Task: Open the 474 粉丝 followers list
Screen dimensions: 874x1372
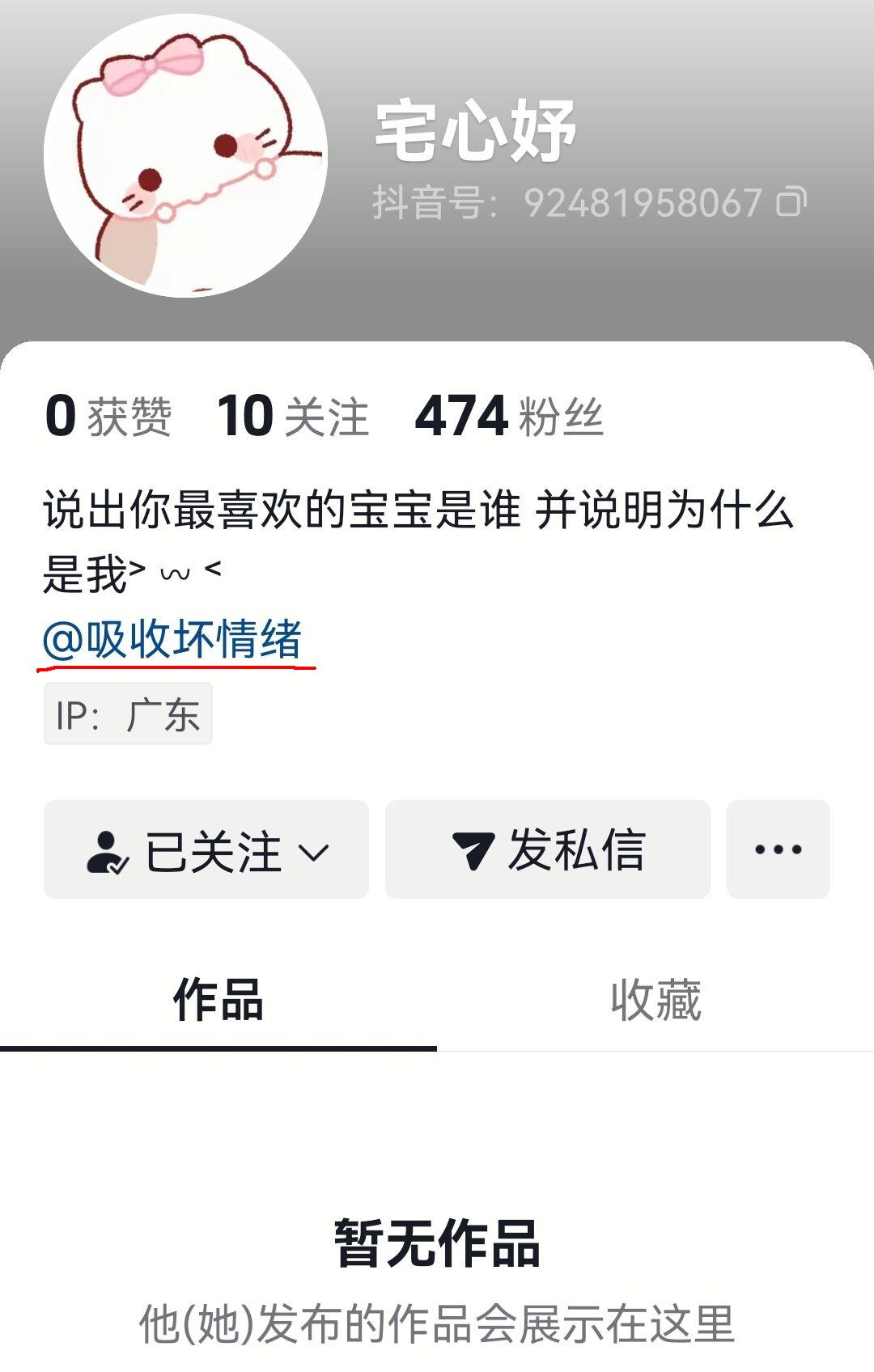Action: tap(509, 417)
